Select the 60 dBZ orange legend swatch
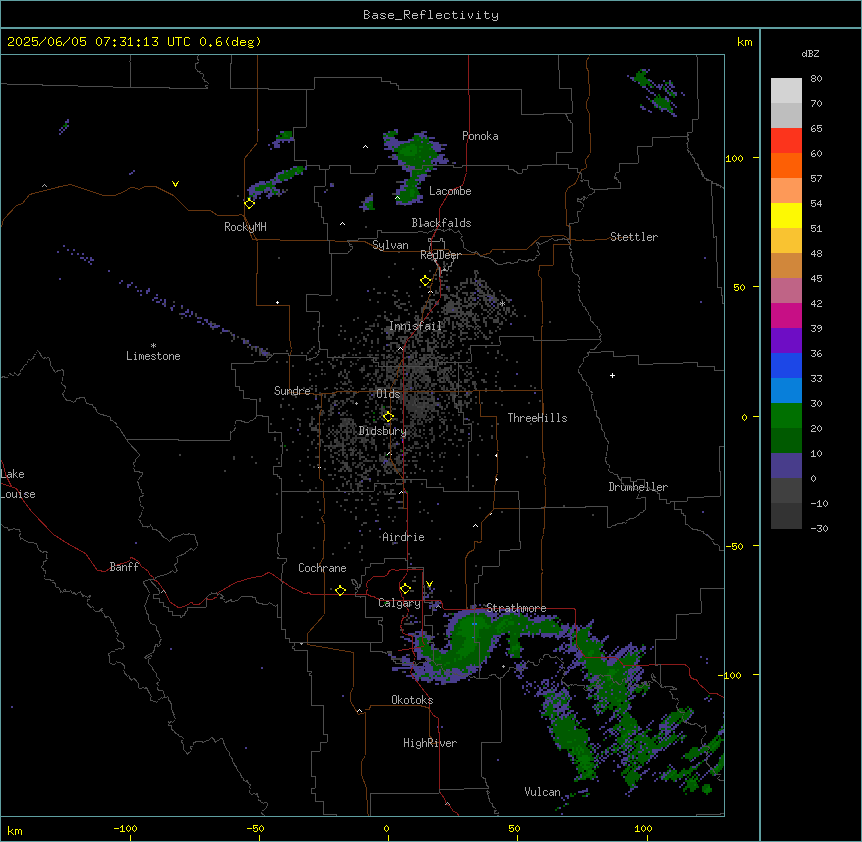This screenshot has height=842, width=862. (786, 165)
